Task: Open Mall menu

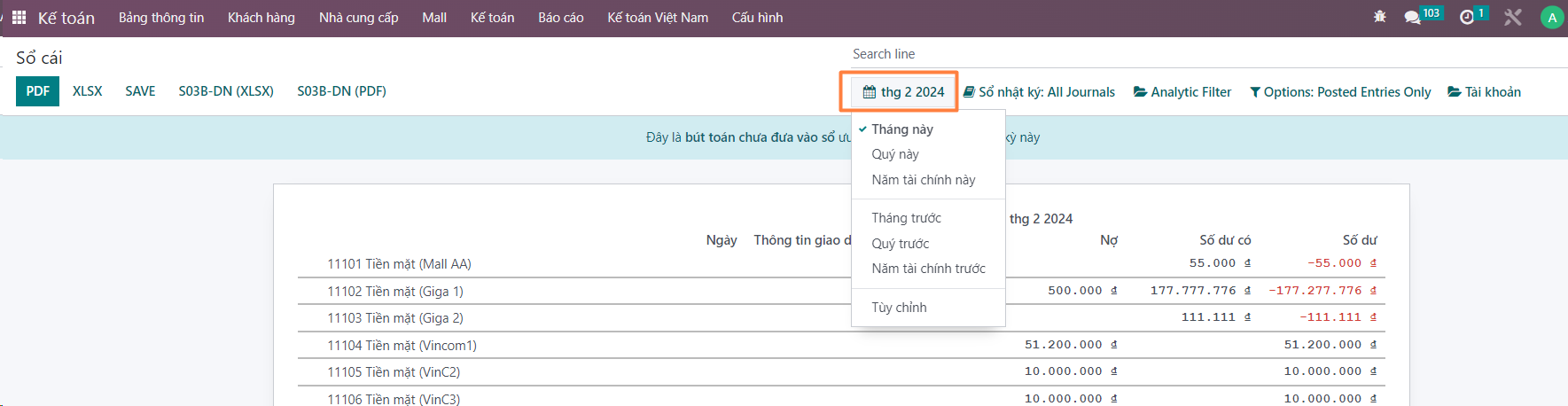Action: coord(434,18)
